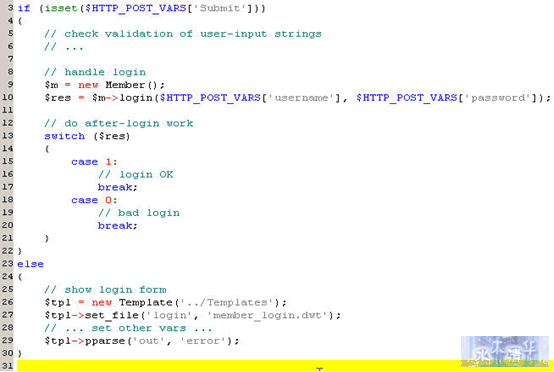Click 'Template' class name on line 26

point(146,302)
